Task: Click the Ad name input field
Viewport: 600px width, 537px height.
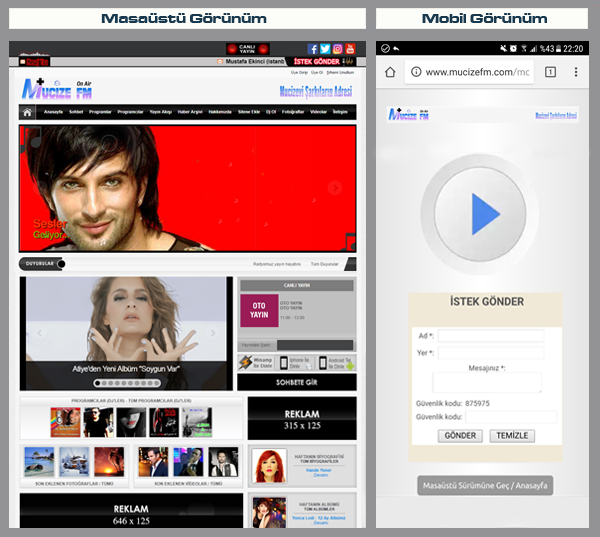Action: 490,336
